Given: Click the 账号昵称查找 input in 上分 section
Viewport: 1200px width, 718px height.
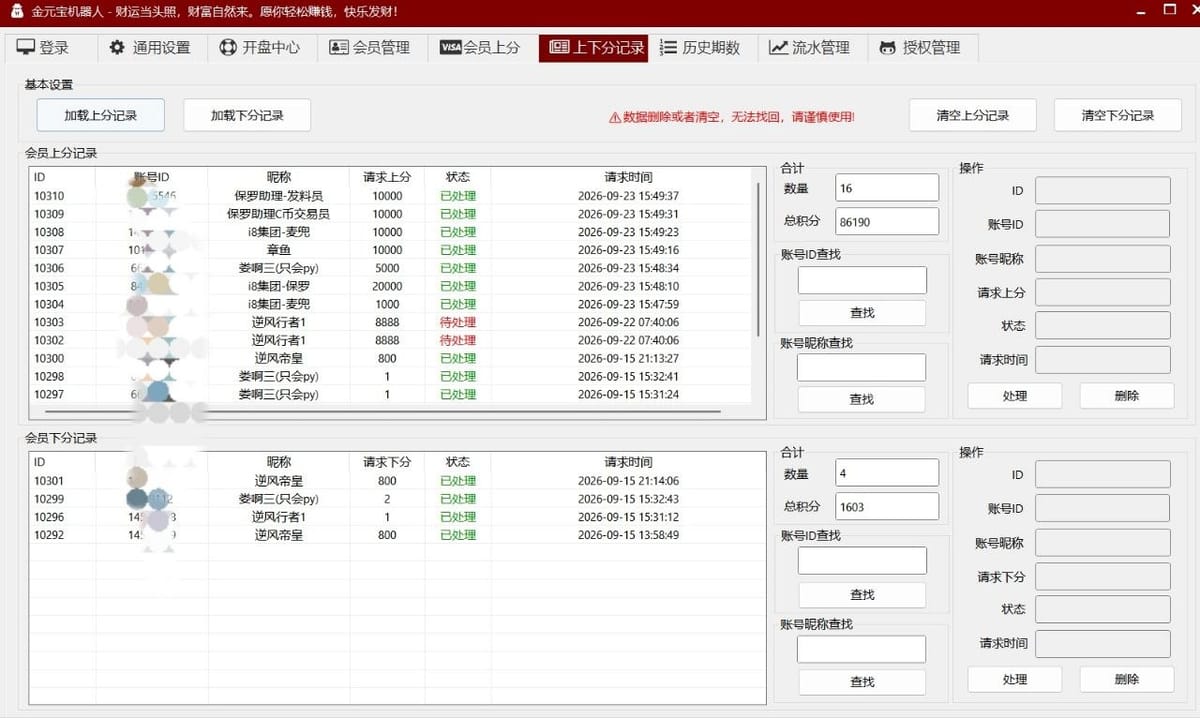Looking at the screenshot, I should click(862, 367).
